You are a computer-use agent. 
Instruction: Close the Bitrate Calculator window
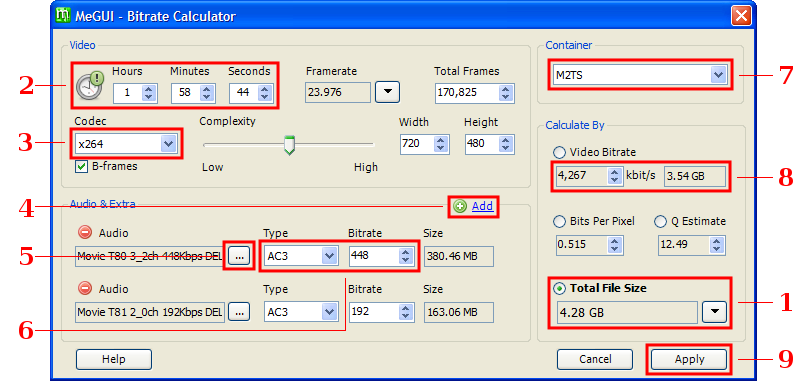tap(741, 15)
